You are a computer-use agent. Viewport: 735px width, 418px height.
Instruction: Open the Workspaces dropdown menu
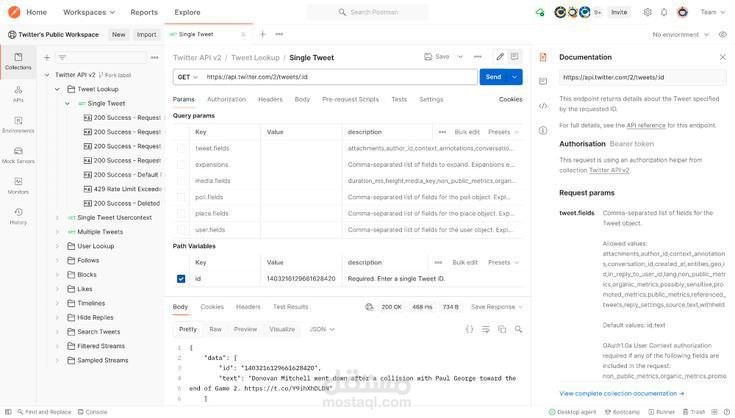89,12
